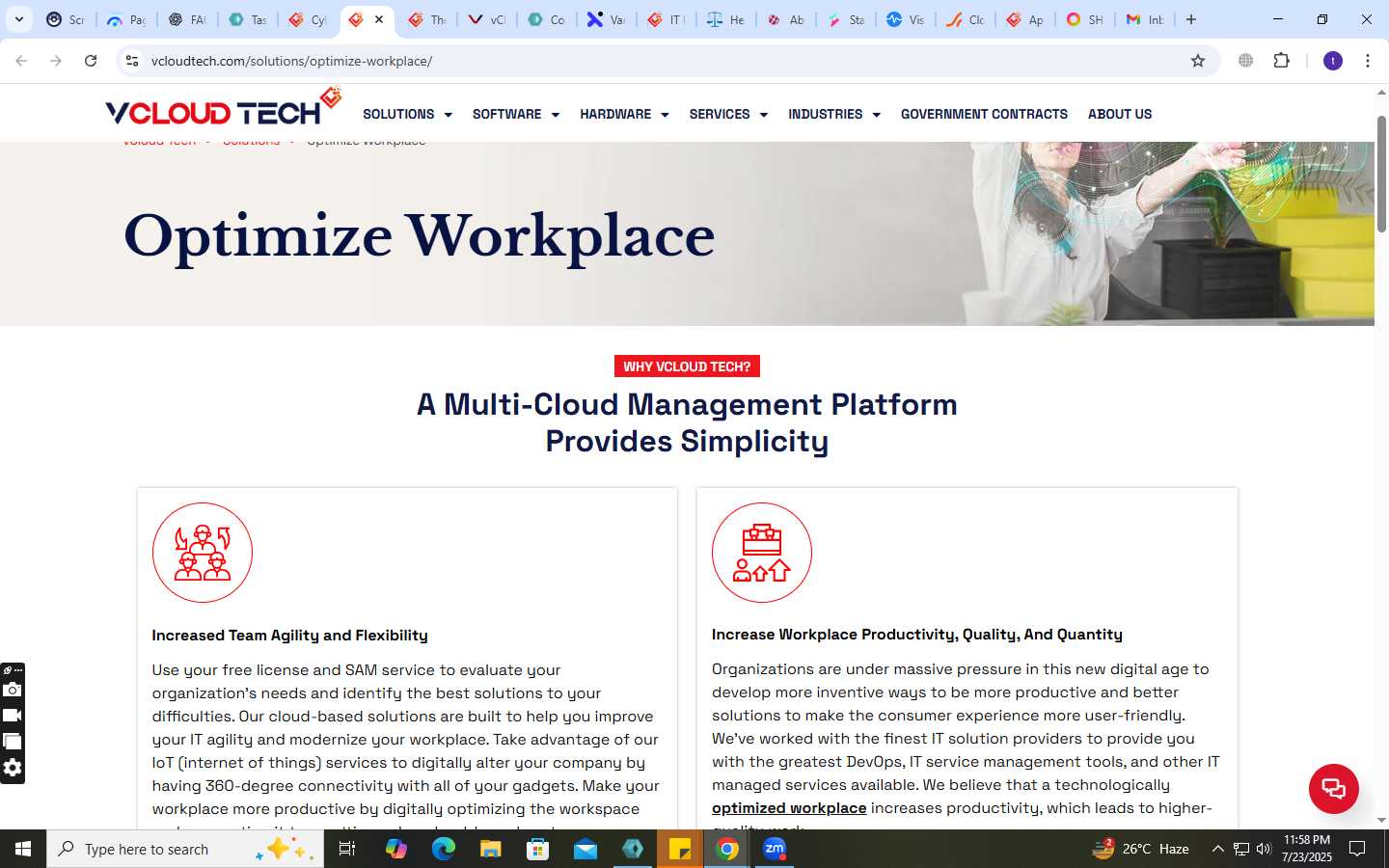Open the clock showing 11:58 PM

[1307, 849]
